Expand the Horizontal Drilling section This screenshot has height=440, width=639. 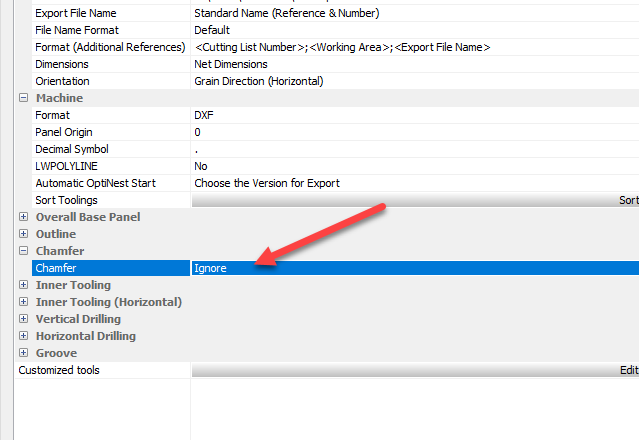pos(23,336)
